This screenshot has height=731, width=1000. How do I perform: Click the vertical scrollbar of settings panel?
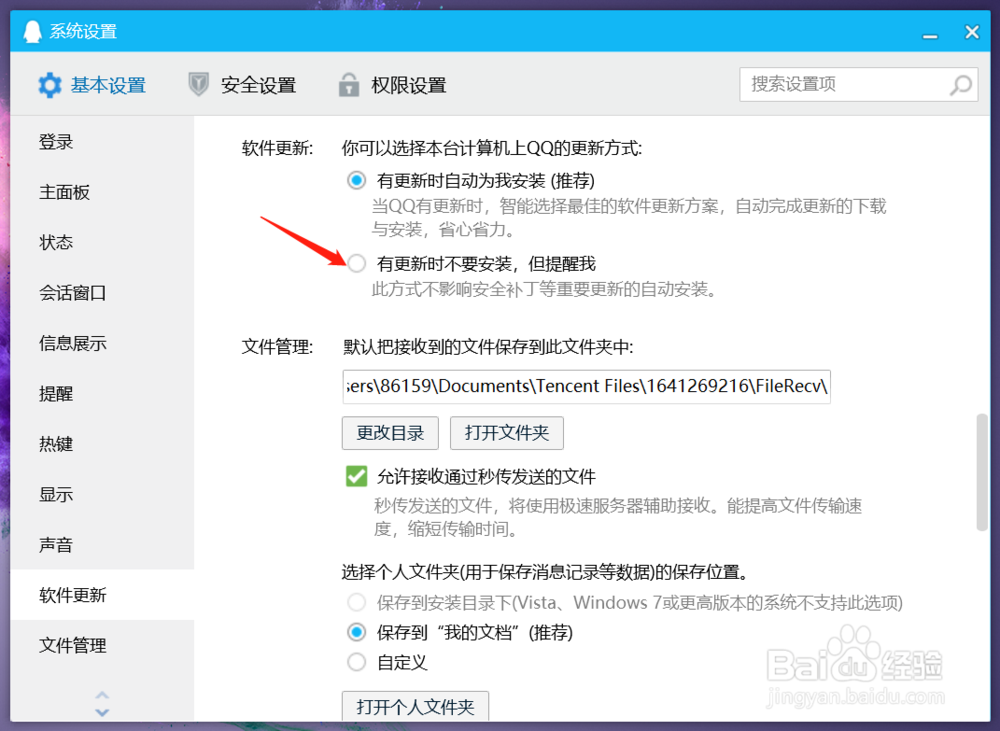point(982,472)
